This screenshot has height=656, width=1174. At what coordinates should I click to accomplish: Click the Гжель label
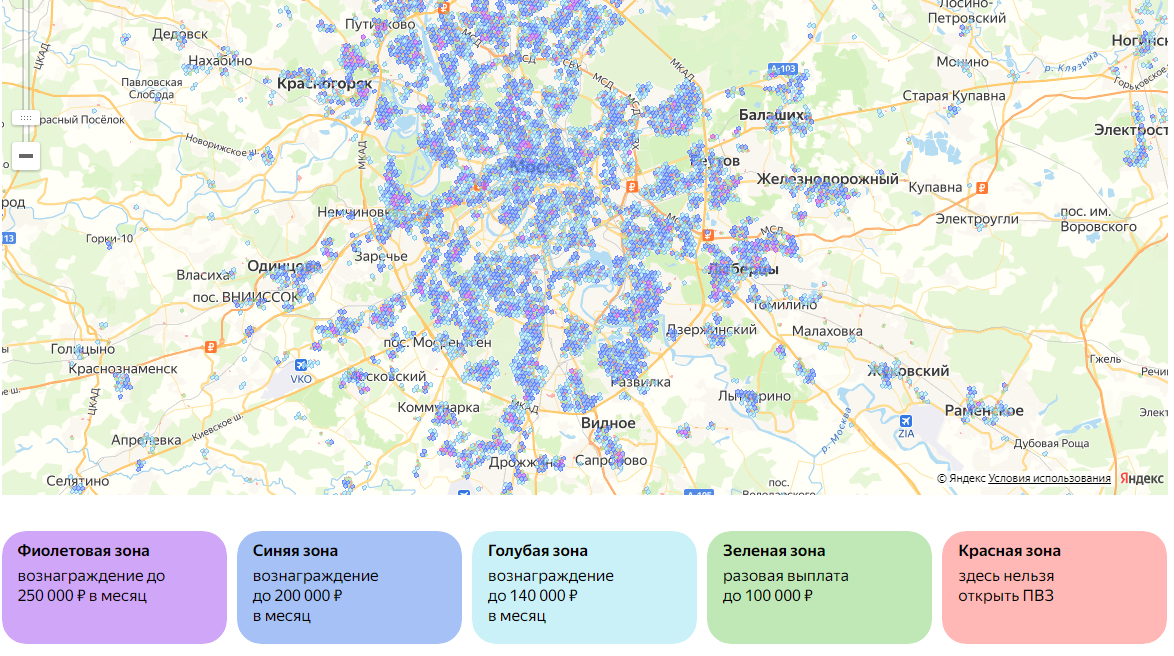(1105, 359)
